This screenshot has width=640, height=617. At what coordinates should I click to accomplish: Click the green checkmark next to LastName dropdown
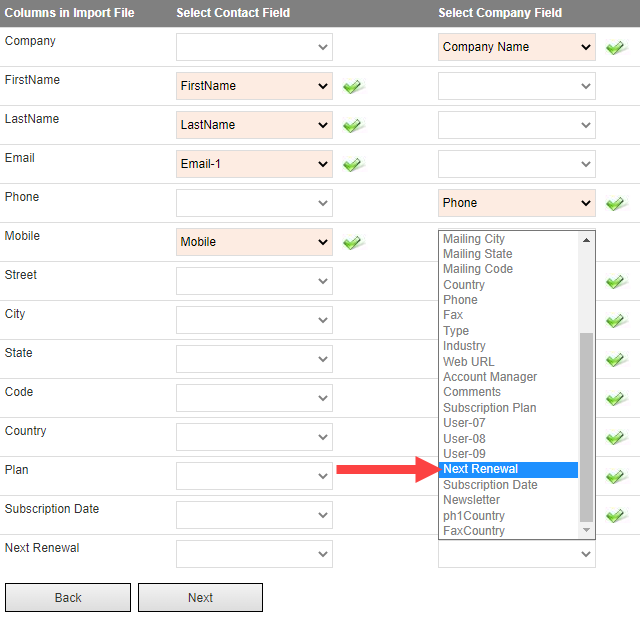point(352,125)
